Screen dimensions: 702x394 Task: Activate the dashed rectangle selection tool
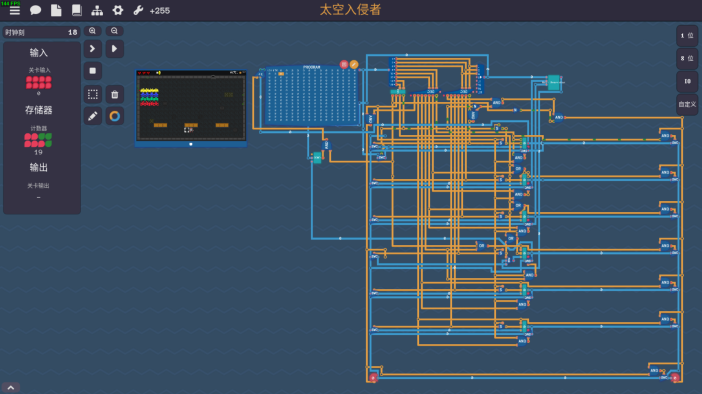point(93,94)
